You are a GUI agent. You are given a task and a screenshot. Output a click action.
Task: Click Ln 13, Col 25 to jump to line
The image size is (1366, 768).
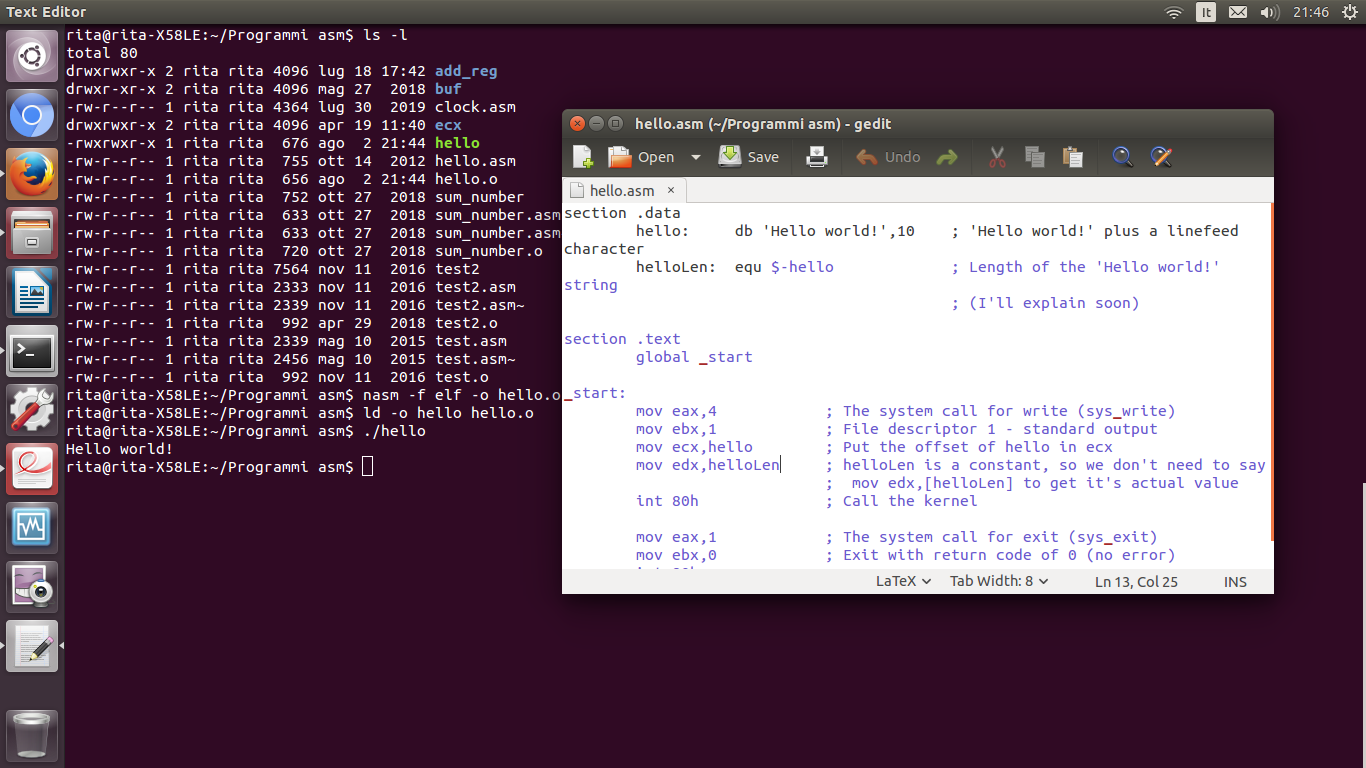pos(1136,581)
